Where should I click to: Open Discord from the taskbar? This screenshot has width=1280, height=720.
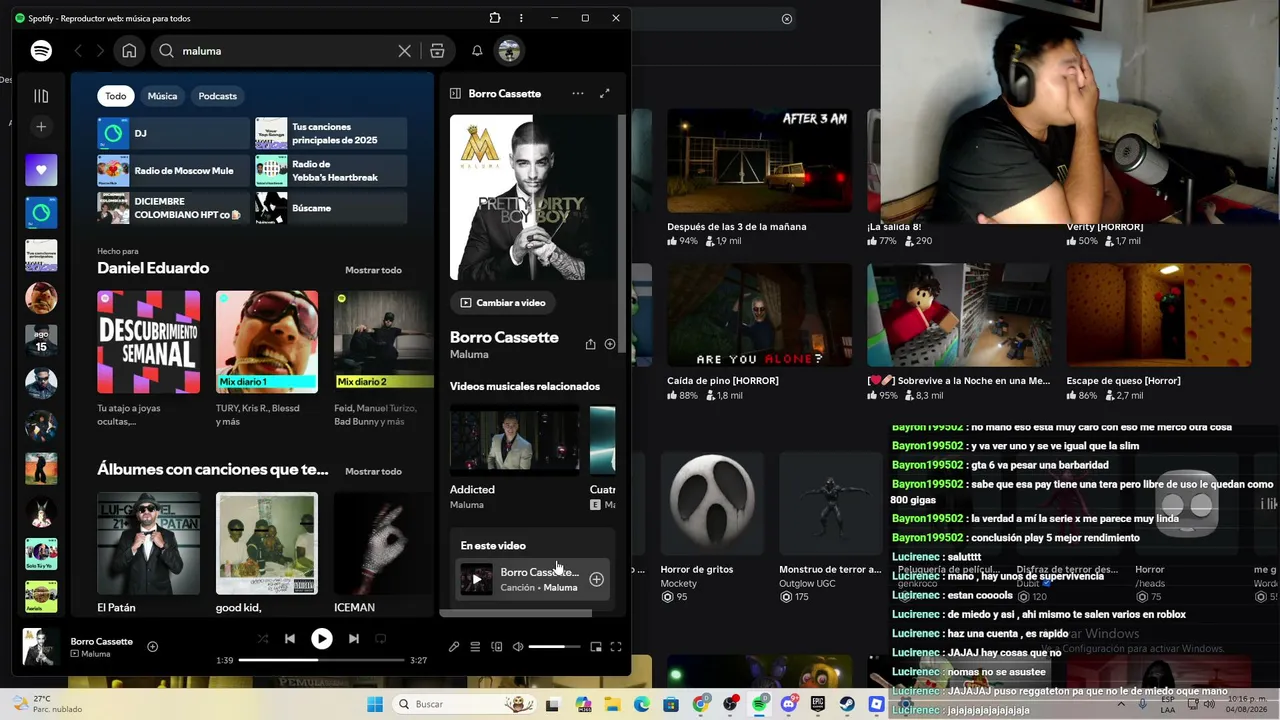click(x=789, y=704)
